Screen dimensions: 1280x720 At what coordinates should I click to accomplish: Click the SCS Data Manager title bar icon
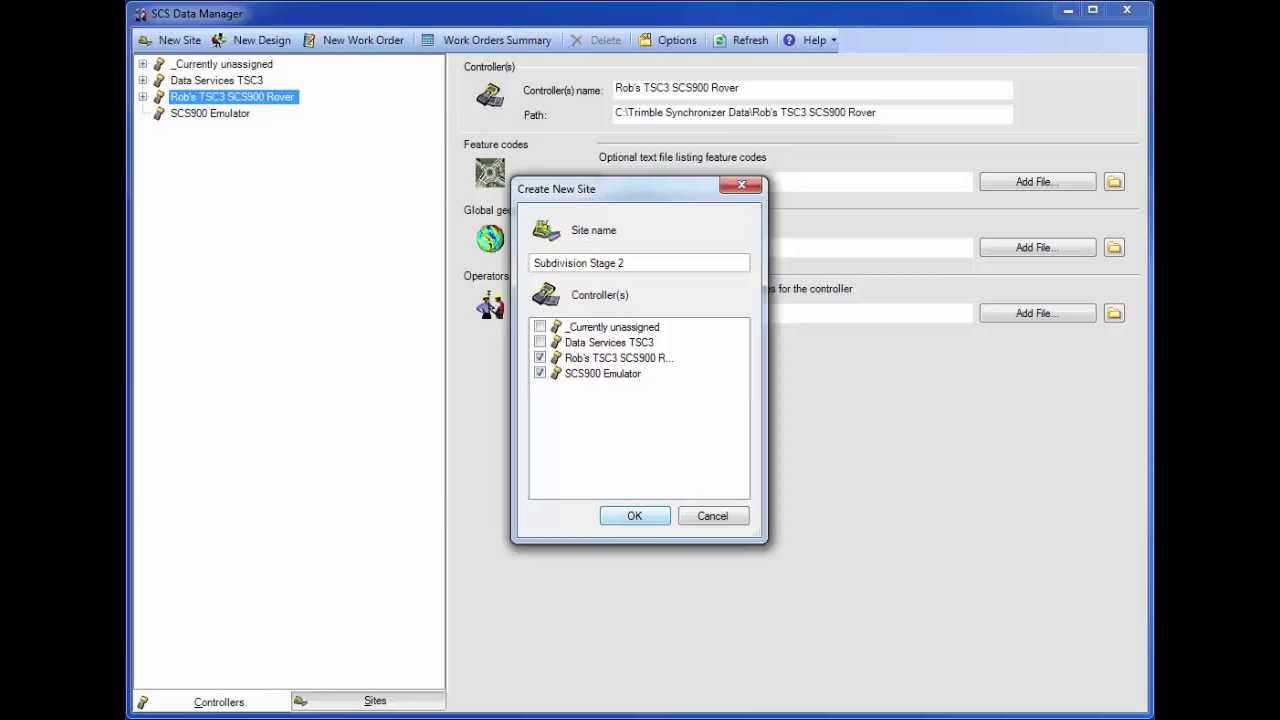141,14
